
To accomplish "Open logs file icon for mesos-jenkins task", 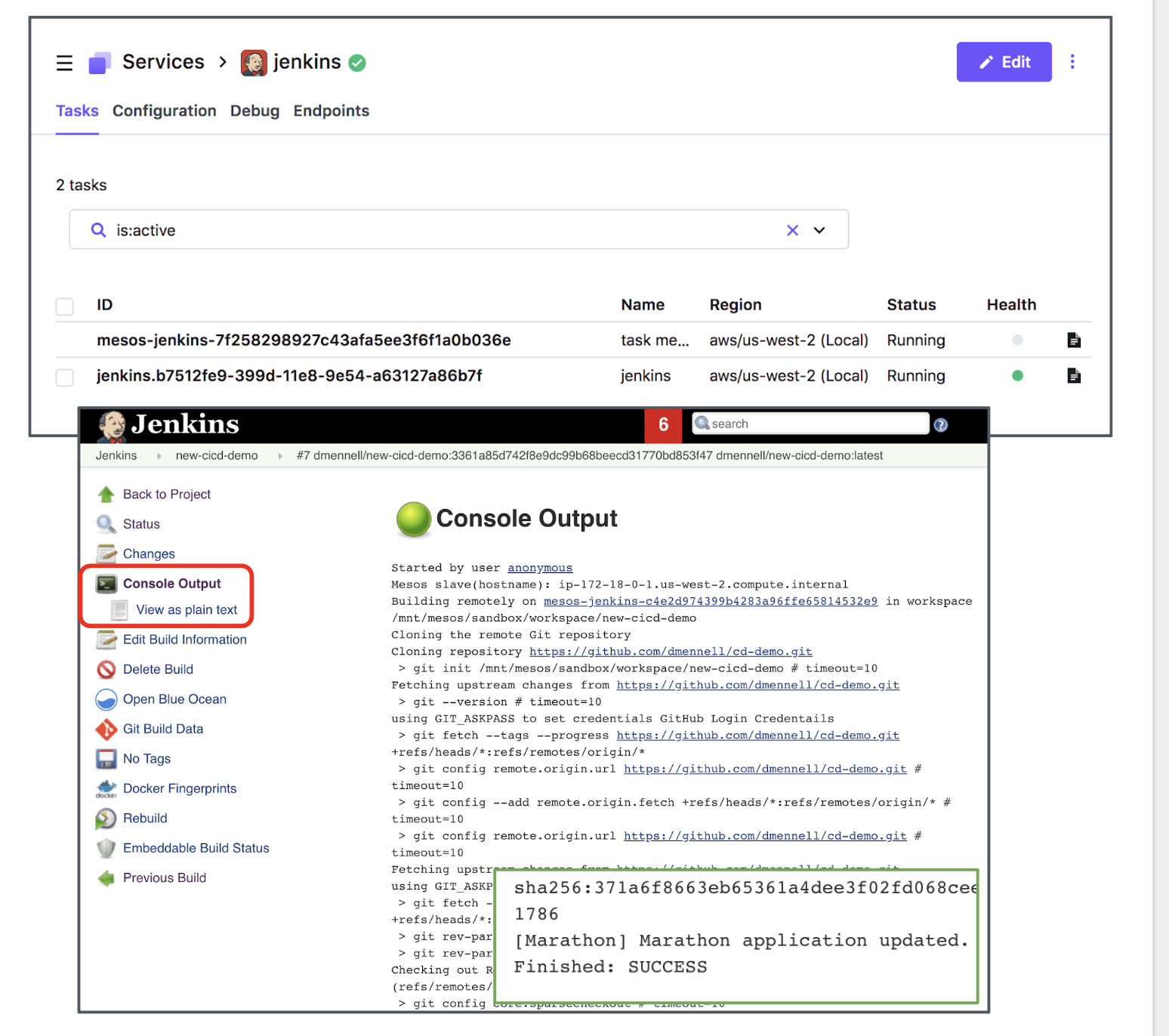I will coord(1074,341).
